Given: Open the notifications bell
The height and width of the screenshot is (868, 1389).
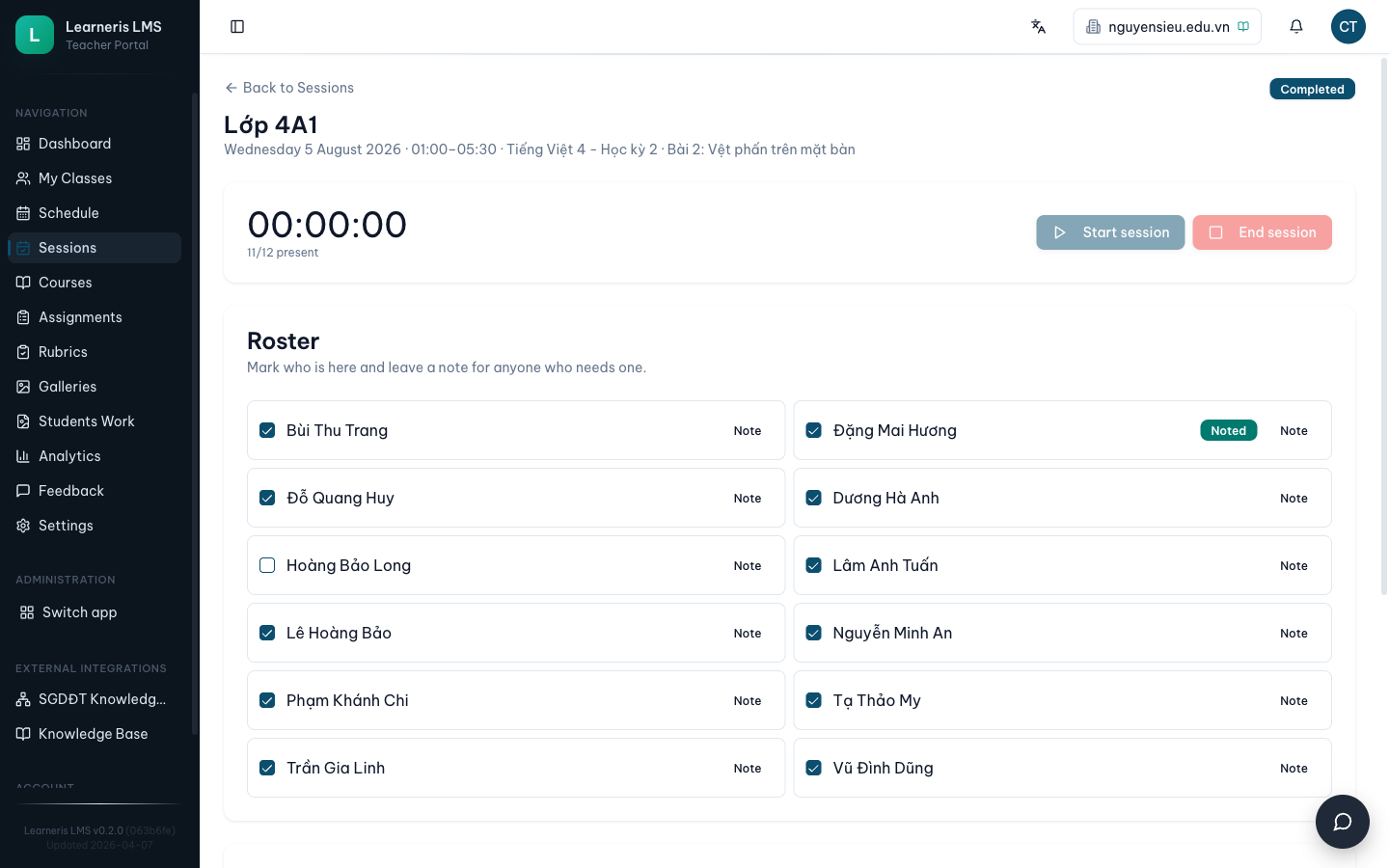Looking at the screenshot, I should click(x=1296, y=27).
